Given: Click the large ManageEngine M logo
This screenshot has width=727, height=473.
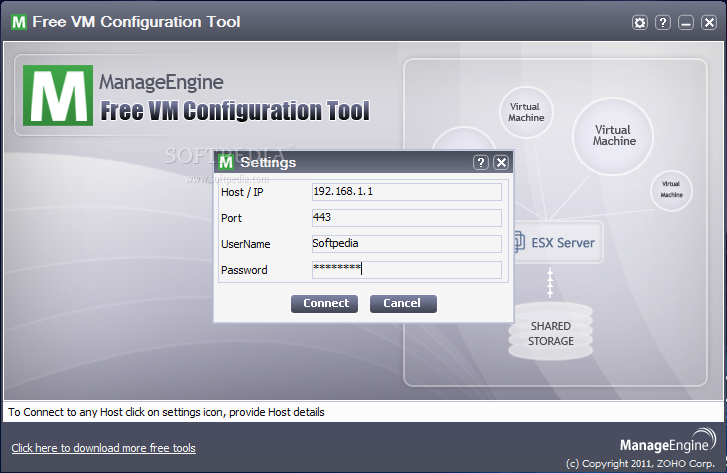Looking at the screenshot, I should pos(58,95).
